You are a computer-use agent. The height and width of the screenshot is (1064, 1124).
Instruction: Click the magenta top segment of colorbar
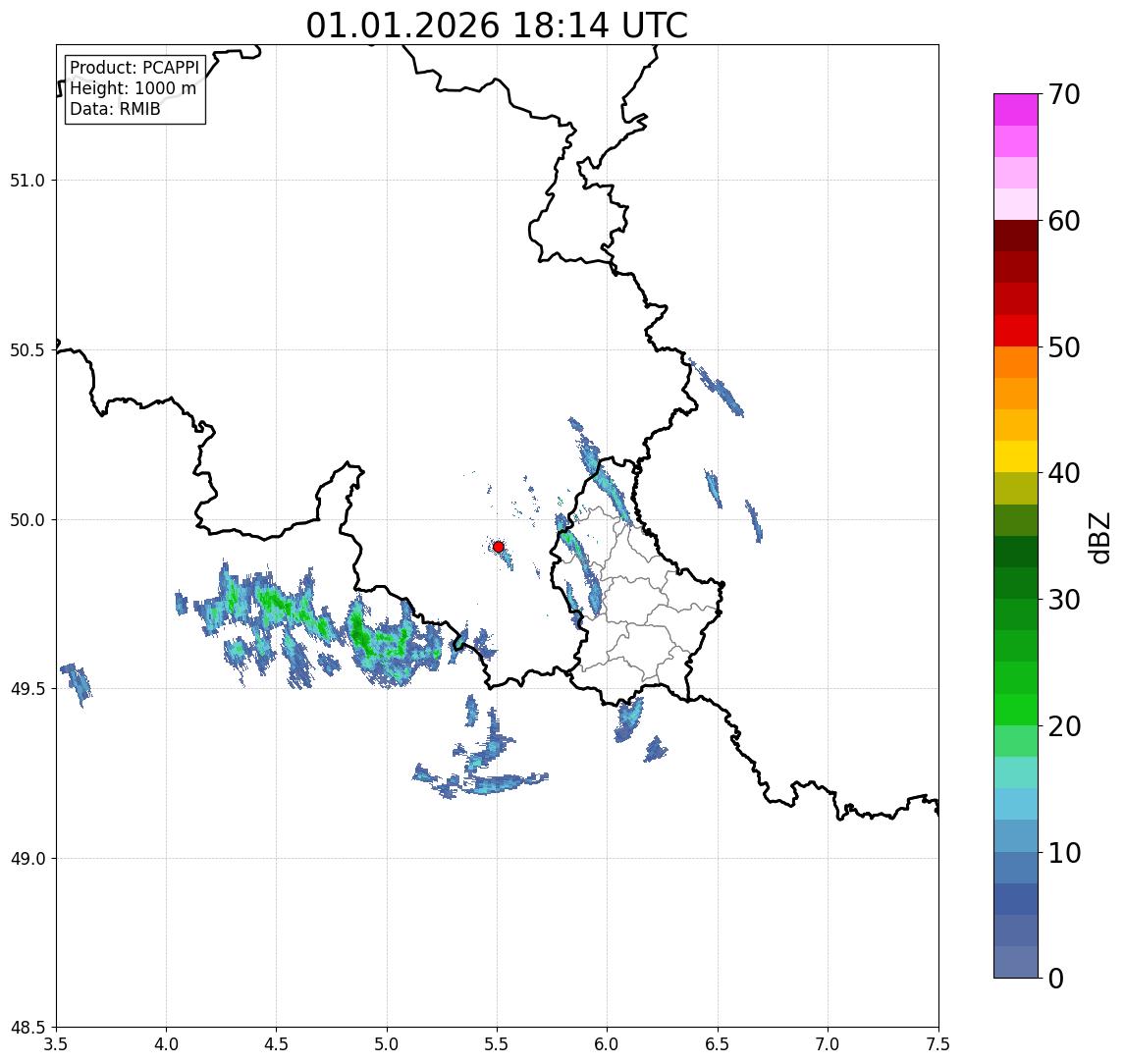(1016, 110)
